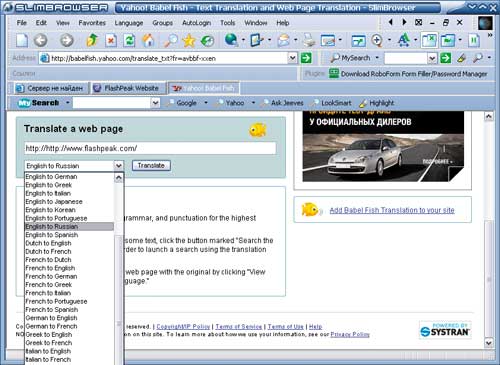Open the Tools menu

228,23
